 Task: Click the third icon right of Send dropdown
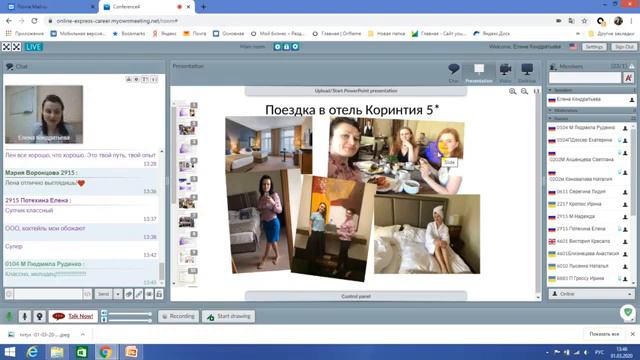click(149, 294)
